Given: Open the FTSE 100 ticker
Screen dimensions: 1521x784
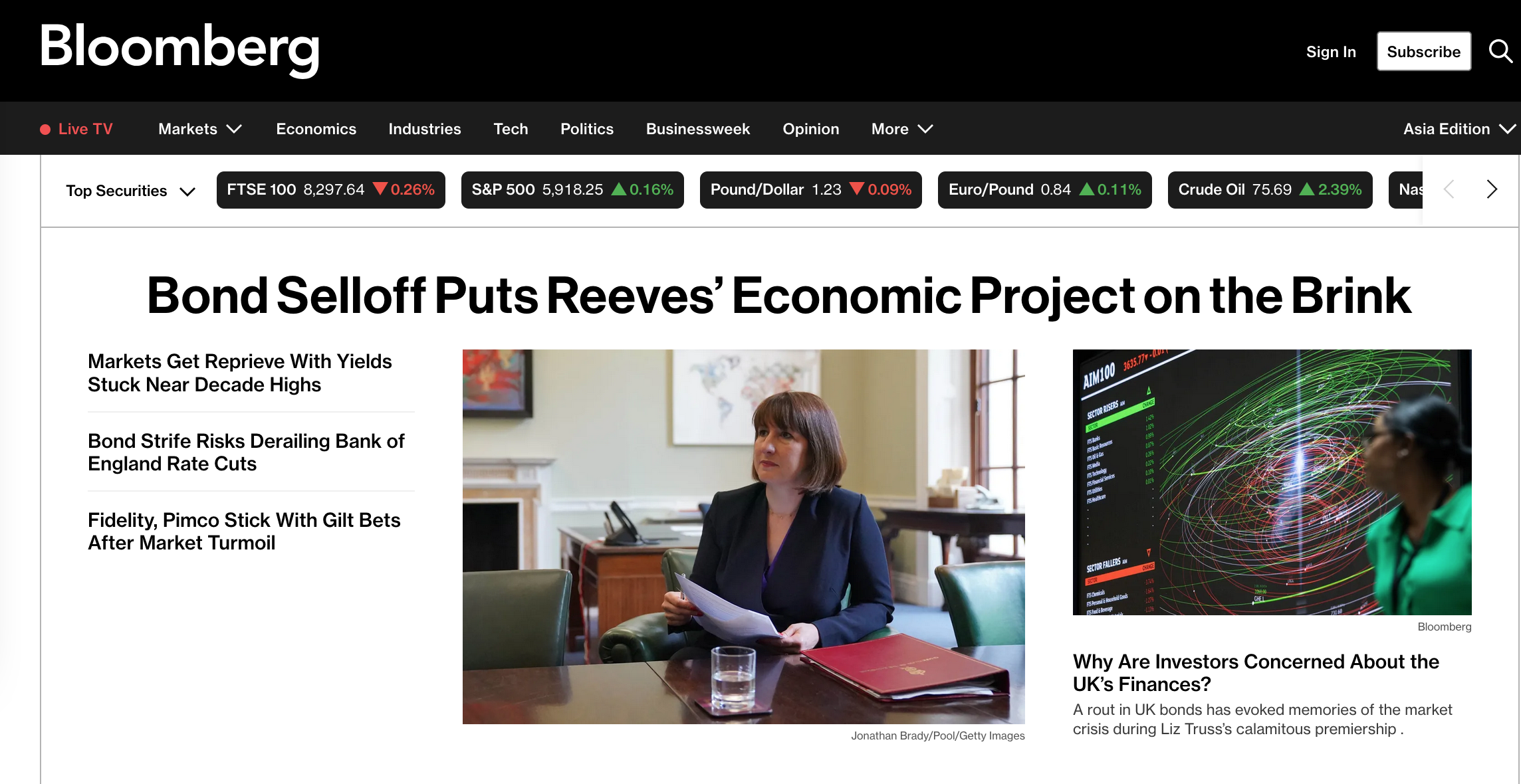Looking at the screenshot, I should coord(330,190).
